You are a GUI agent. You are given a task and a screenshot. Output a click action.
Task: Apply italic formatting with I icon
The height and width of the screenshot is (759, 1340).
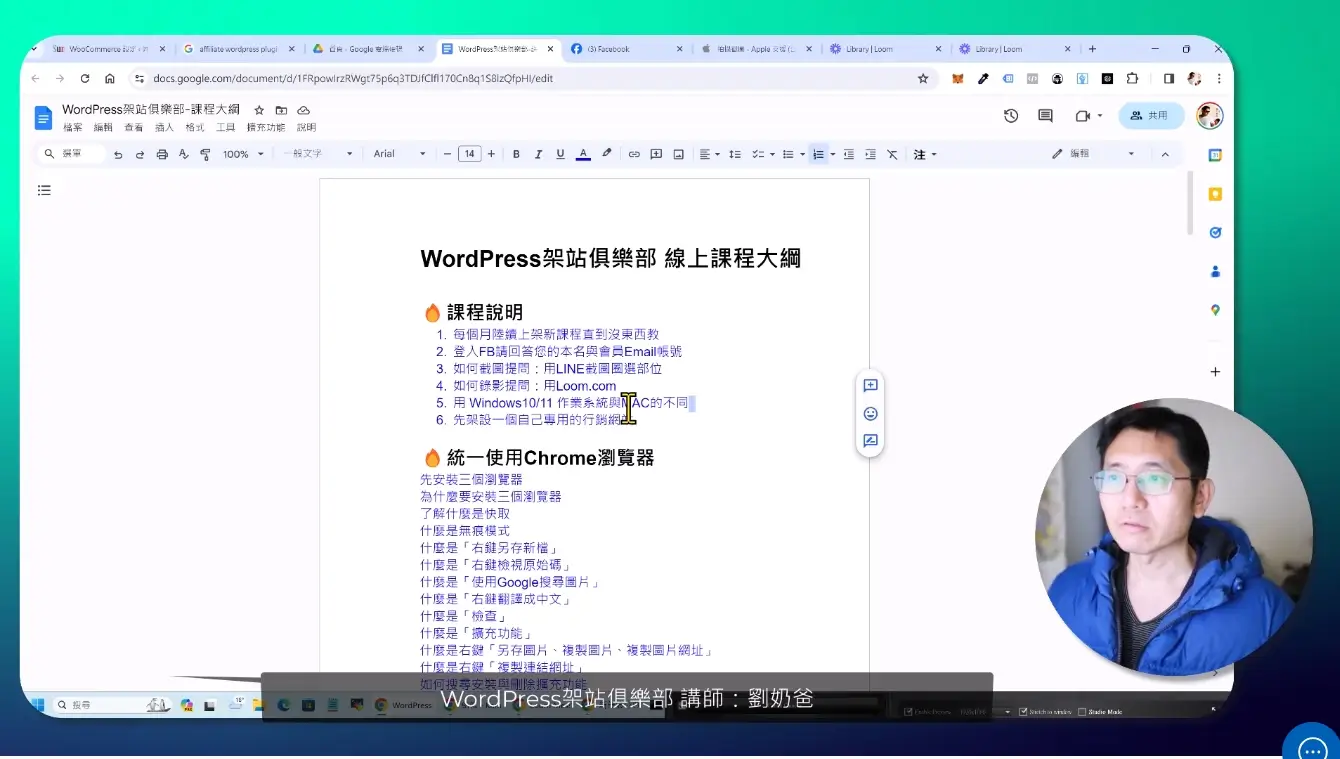[x=538, y=154]
